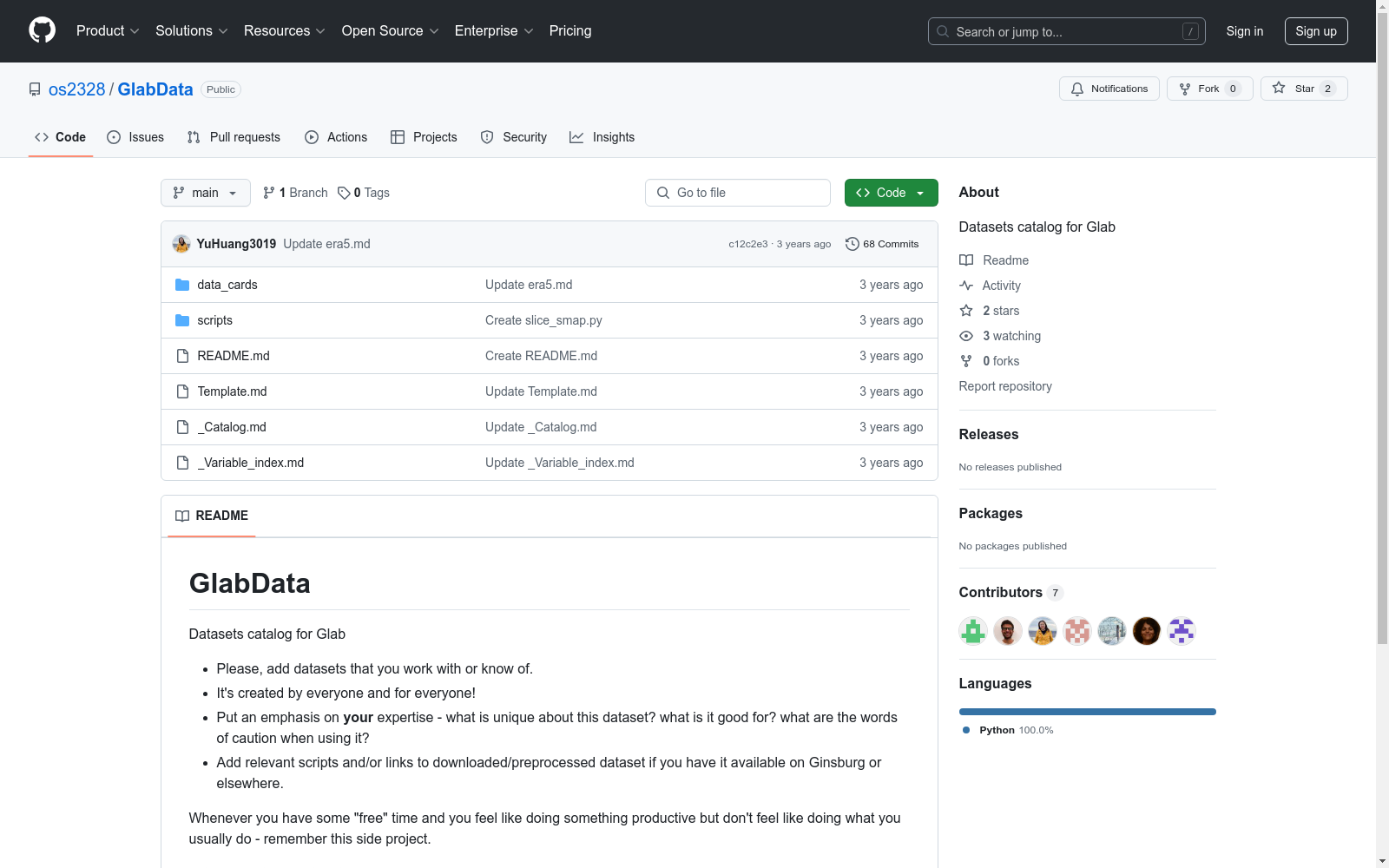Open the GlabData repository link
This screenshot has height=868, width=1389.
[x=155, y=89]
